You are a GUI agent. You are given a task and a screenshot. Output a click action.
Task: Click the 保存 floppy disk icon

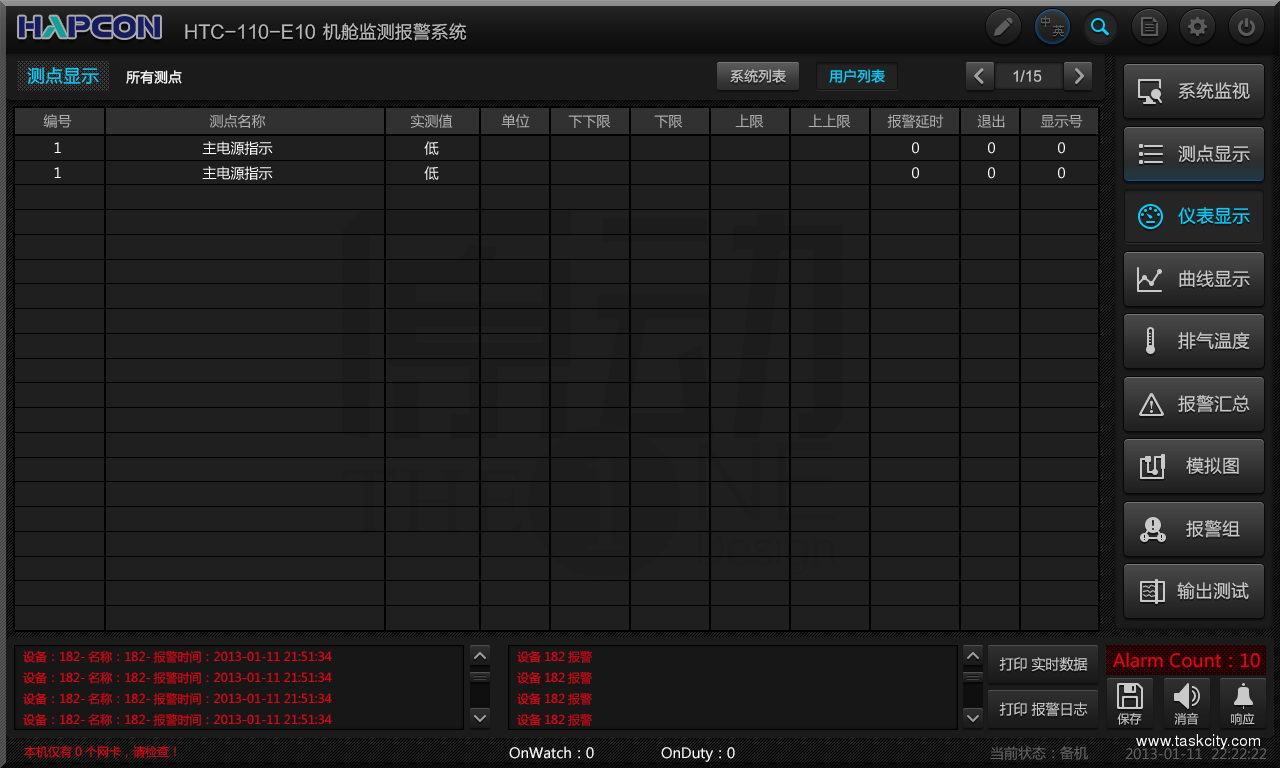(x=1130, y=704)
